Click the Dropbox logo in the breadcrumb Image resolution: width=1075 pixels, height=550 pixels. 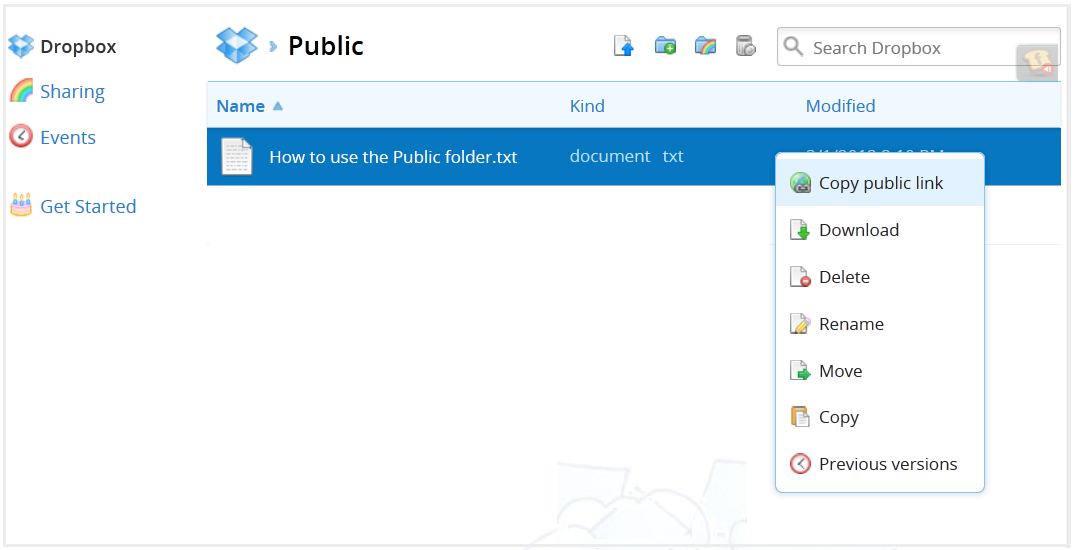(x=237, y=45)
